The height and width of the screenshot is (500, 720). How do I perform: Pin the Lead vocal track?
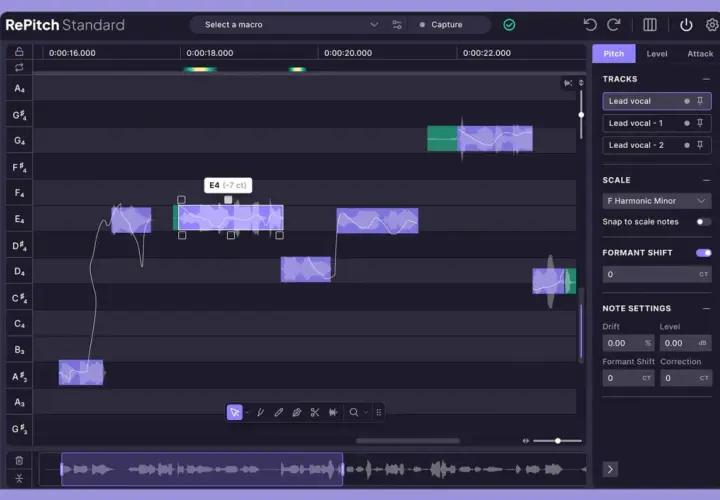click(x=700, y=101)
